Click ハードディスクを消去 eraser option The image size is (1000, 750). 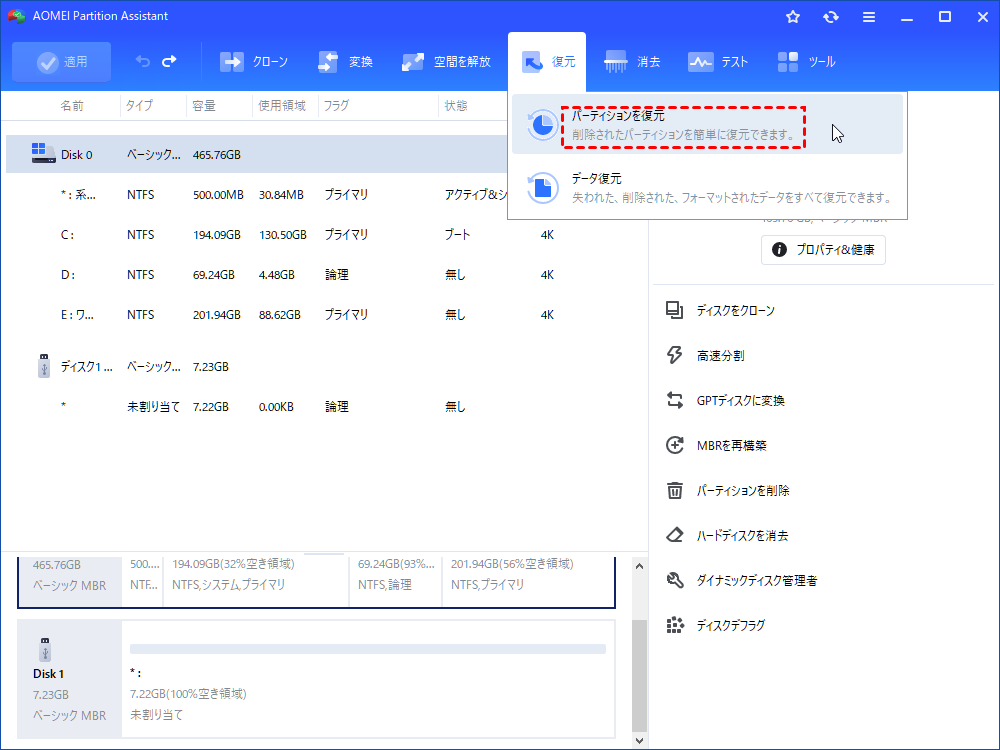tap(726, 535)
